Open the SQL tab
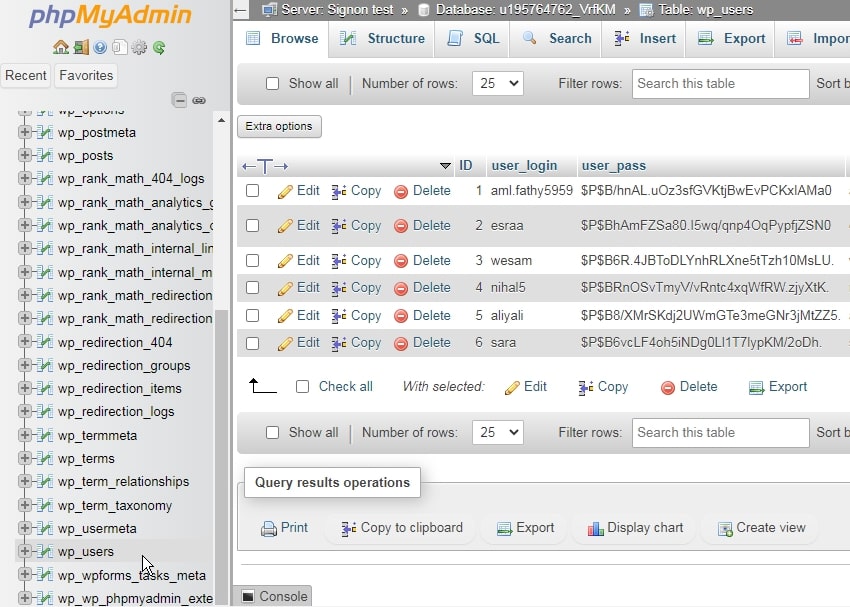This screenshot has width=850, height=607. point(474,38)
